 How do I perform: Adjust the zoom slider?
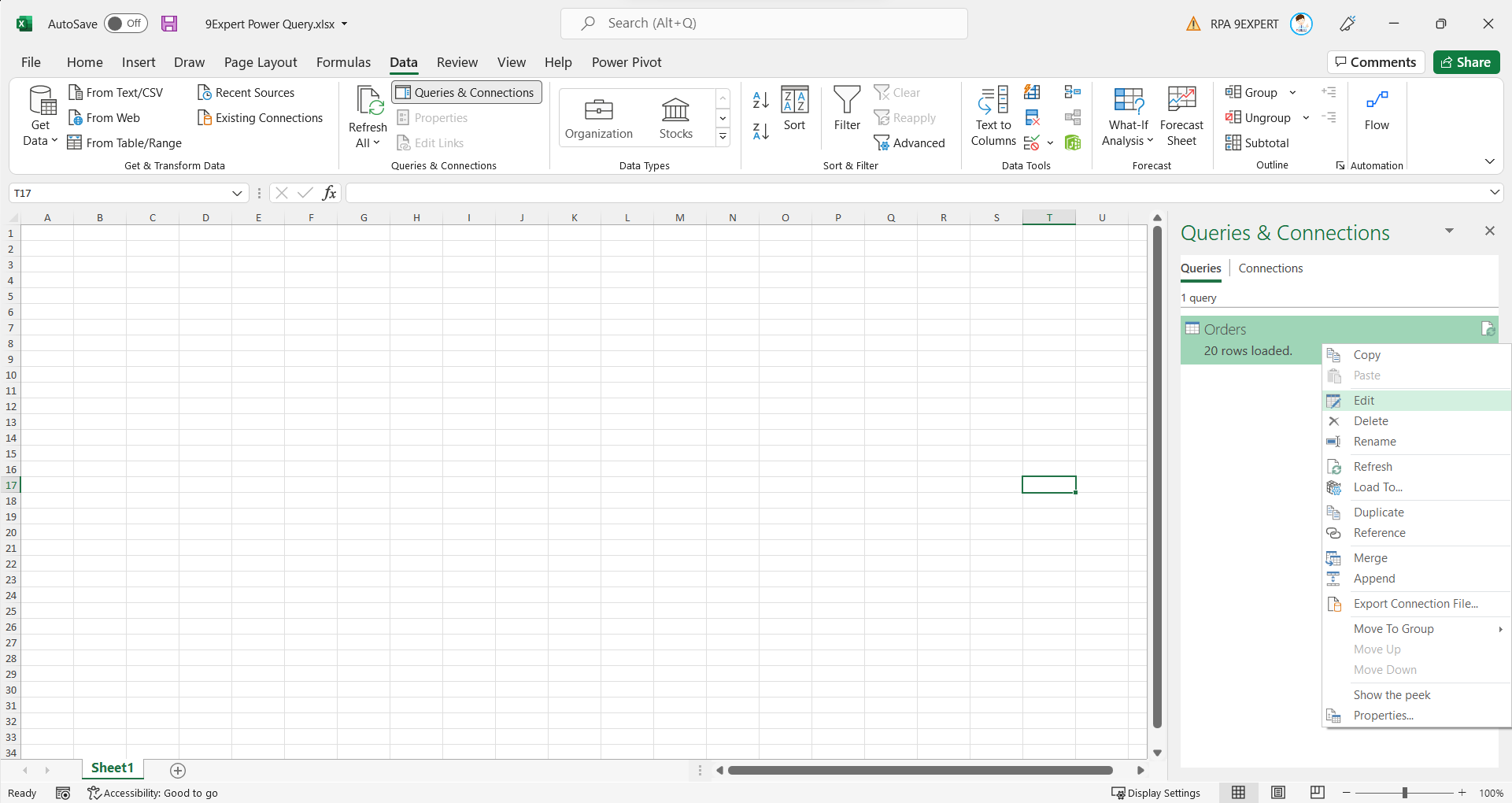(1405, 793)
